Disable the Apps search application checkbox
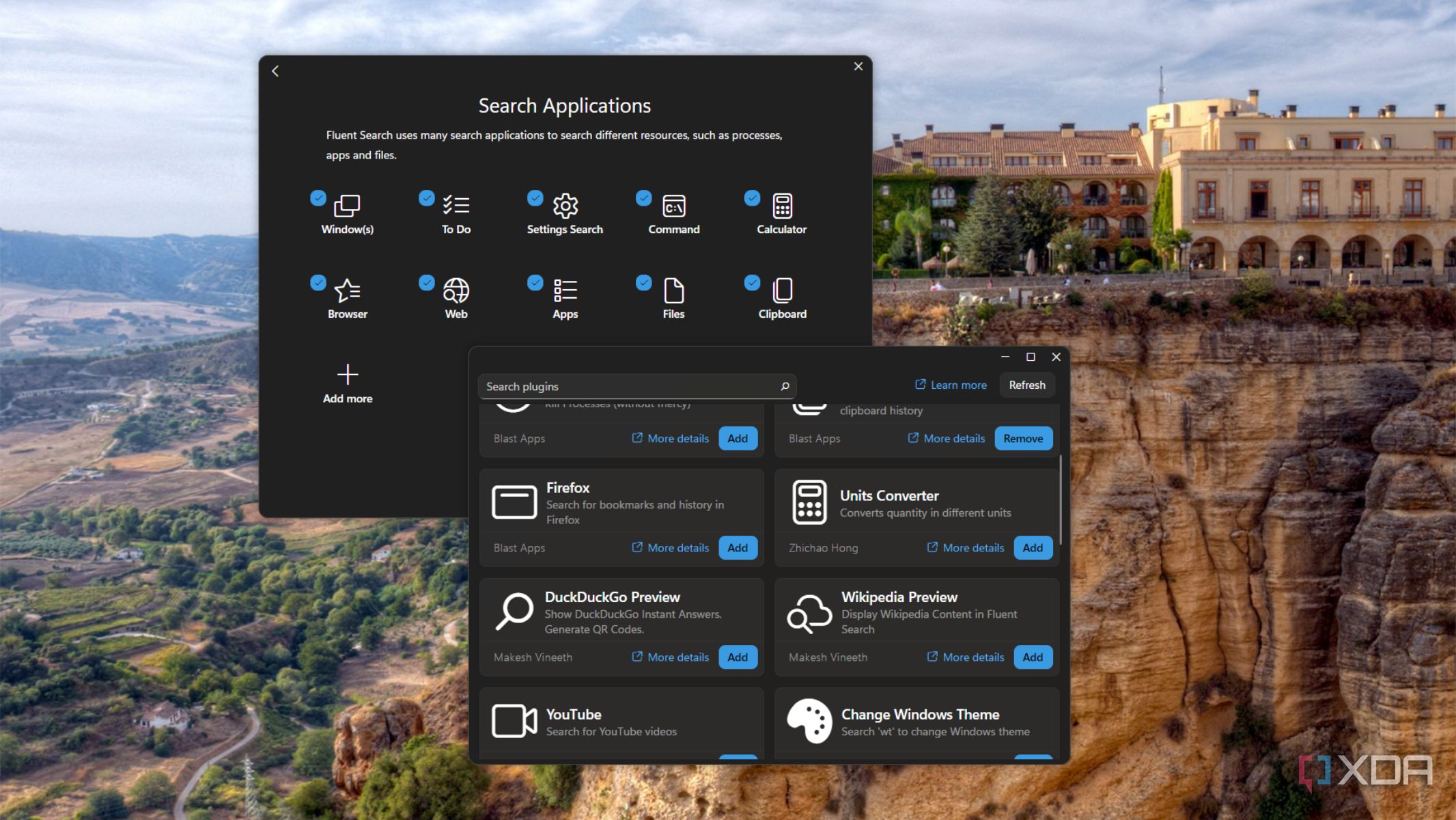 point(535,283)
